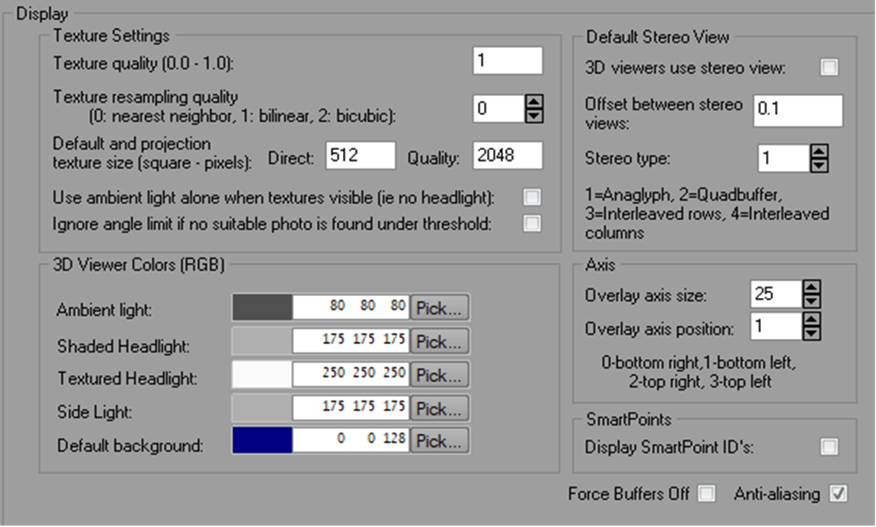Pick a color for Textured Headlight
The height and width of the screenshot is (527, 876).
coord(439,375)
